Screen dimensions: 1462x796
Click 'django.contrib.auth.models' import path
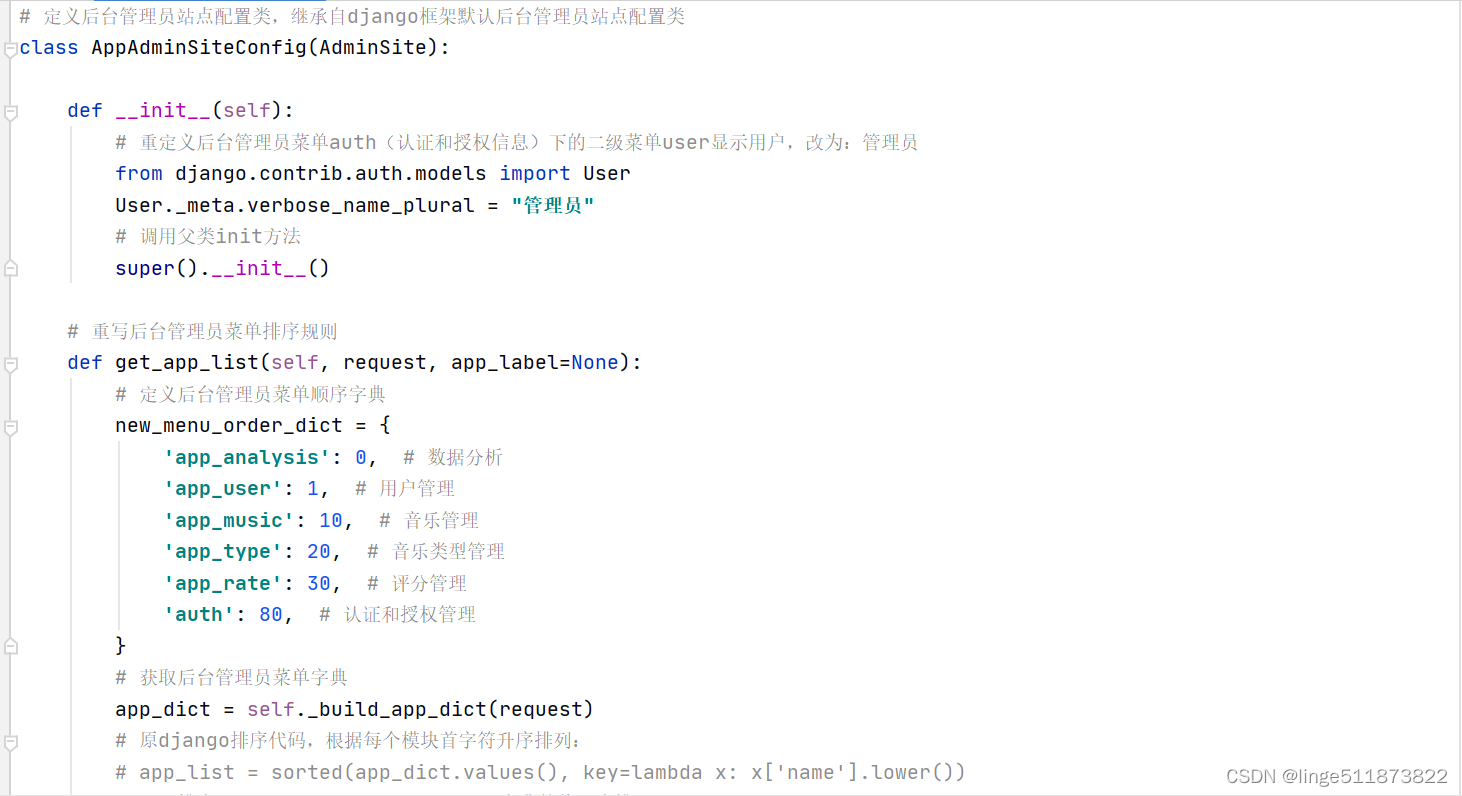(x=331, y=173)
